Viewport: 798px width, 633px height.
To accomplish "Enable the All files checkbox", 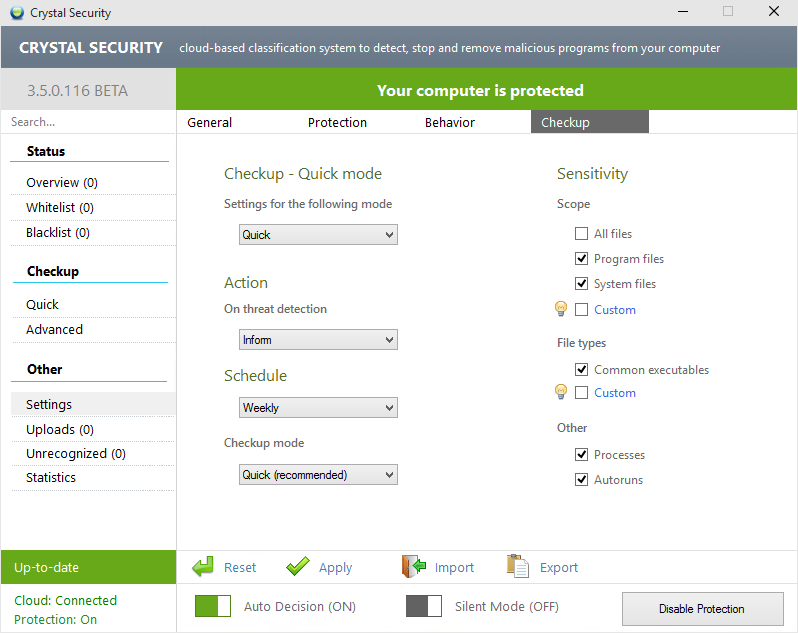I will (581, 234).
